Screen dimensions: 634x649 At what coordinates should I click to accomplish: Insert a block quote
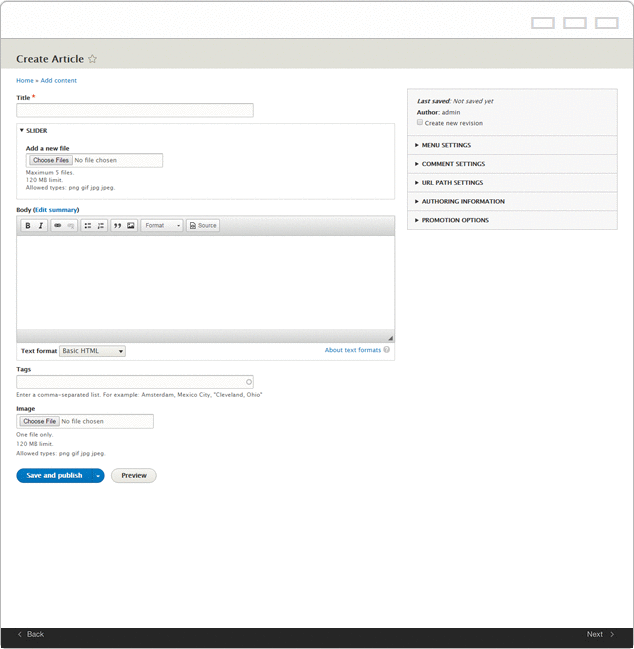click(118, 226)
